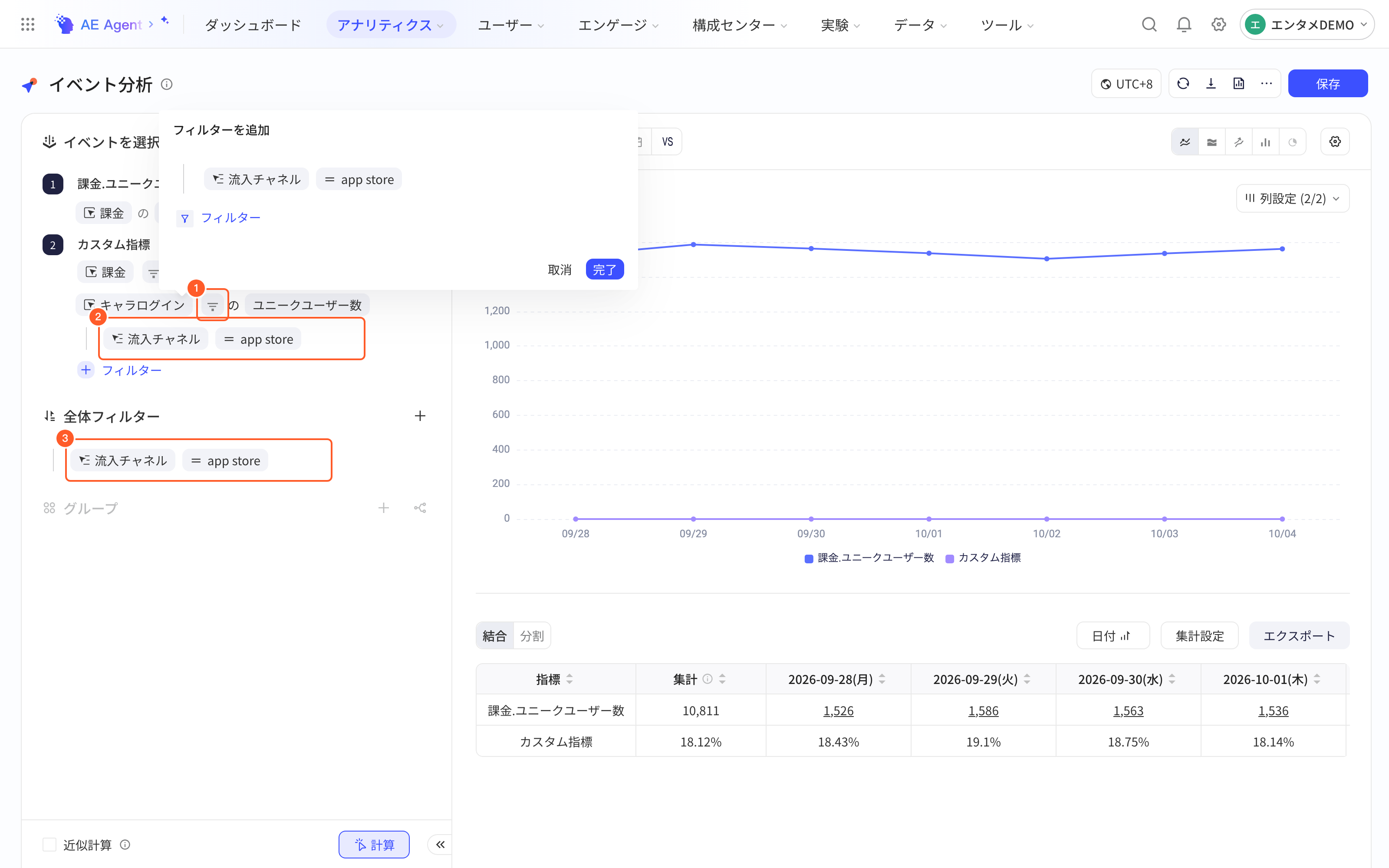
Task: Open the 列設定 (2/2) dropdown
Action: [x=1293, y=199]
